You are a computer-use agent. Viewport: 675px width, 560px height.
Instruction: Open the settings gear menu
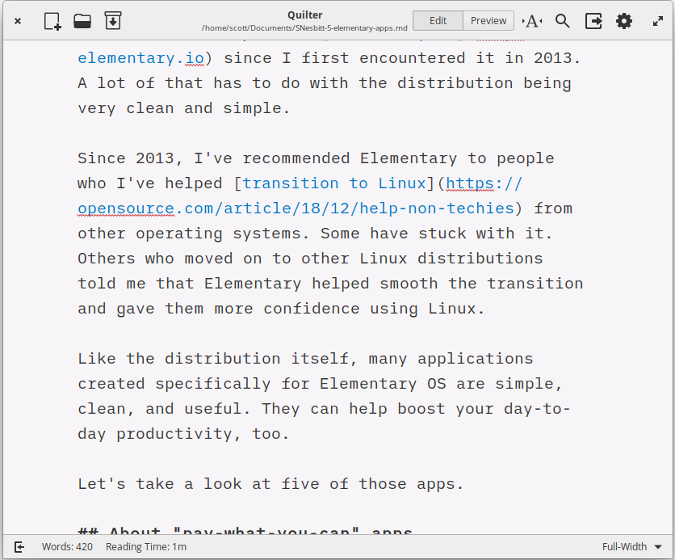624,21
